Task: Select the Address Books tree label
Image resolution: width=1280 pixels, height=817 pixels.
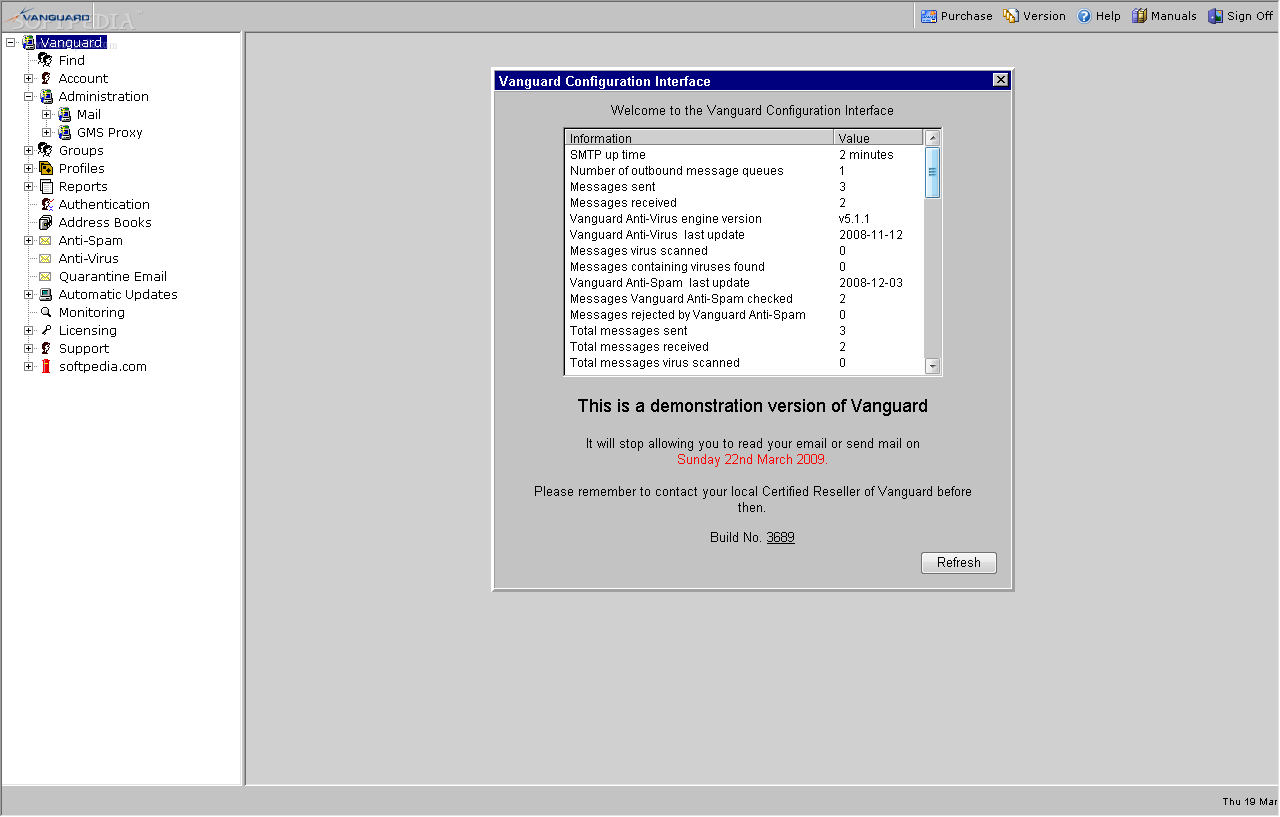Action: click(x=105, y=222)
